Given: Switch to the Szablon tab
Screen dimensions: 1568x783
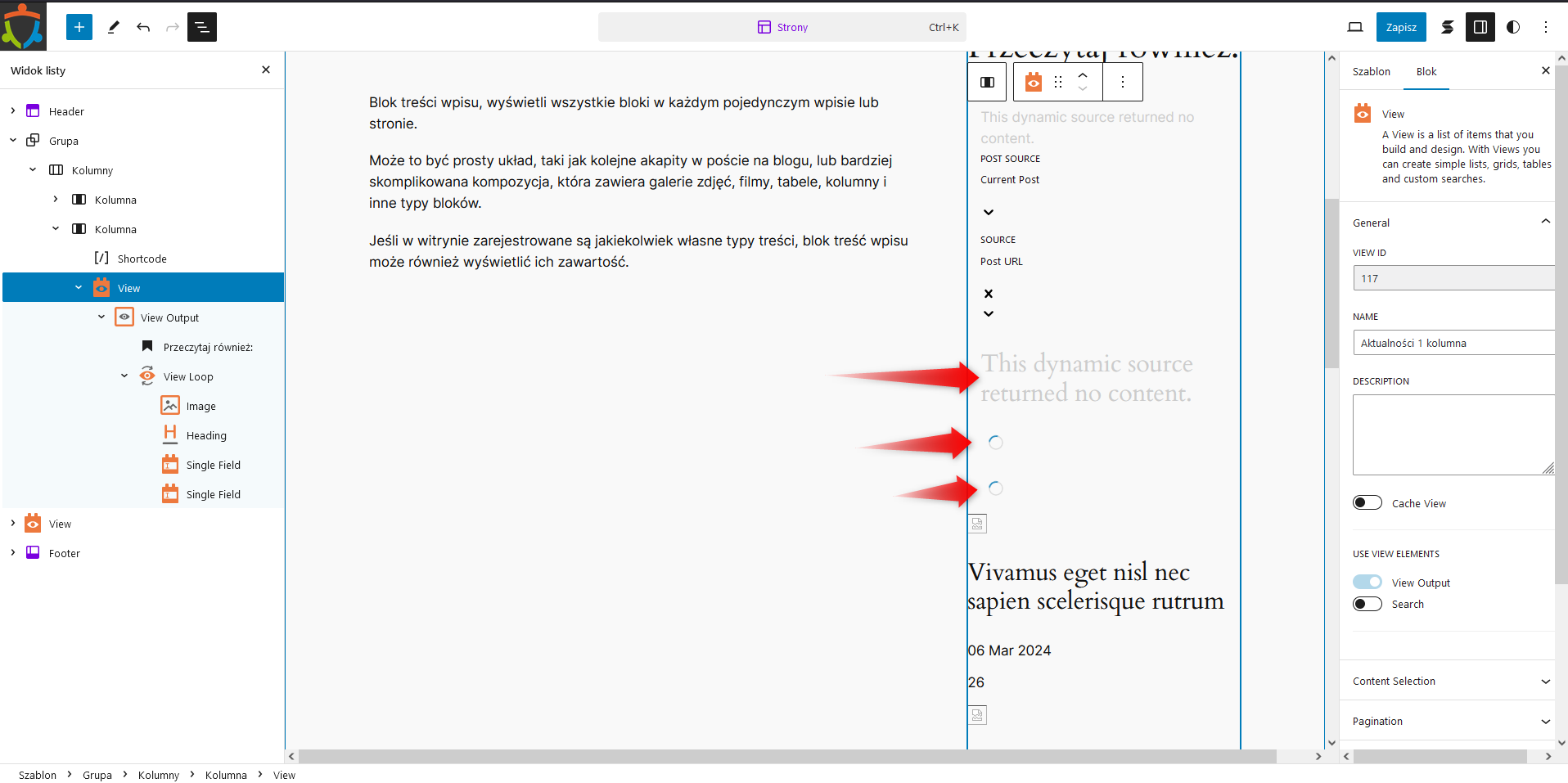Looking at the screenshot, I should tap(1371, 72).
